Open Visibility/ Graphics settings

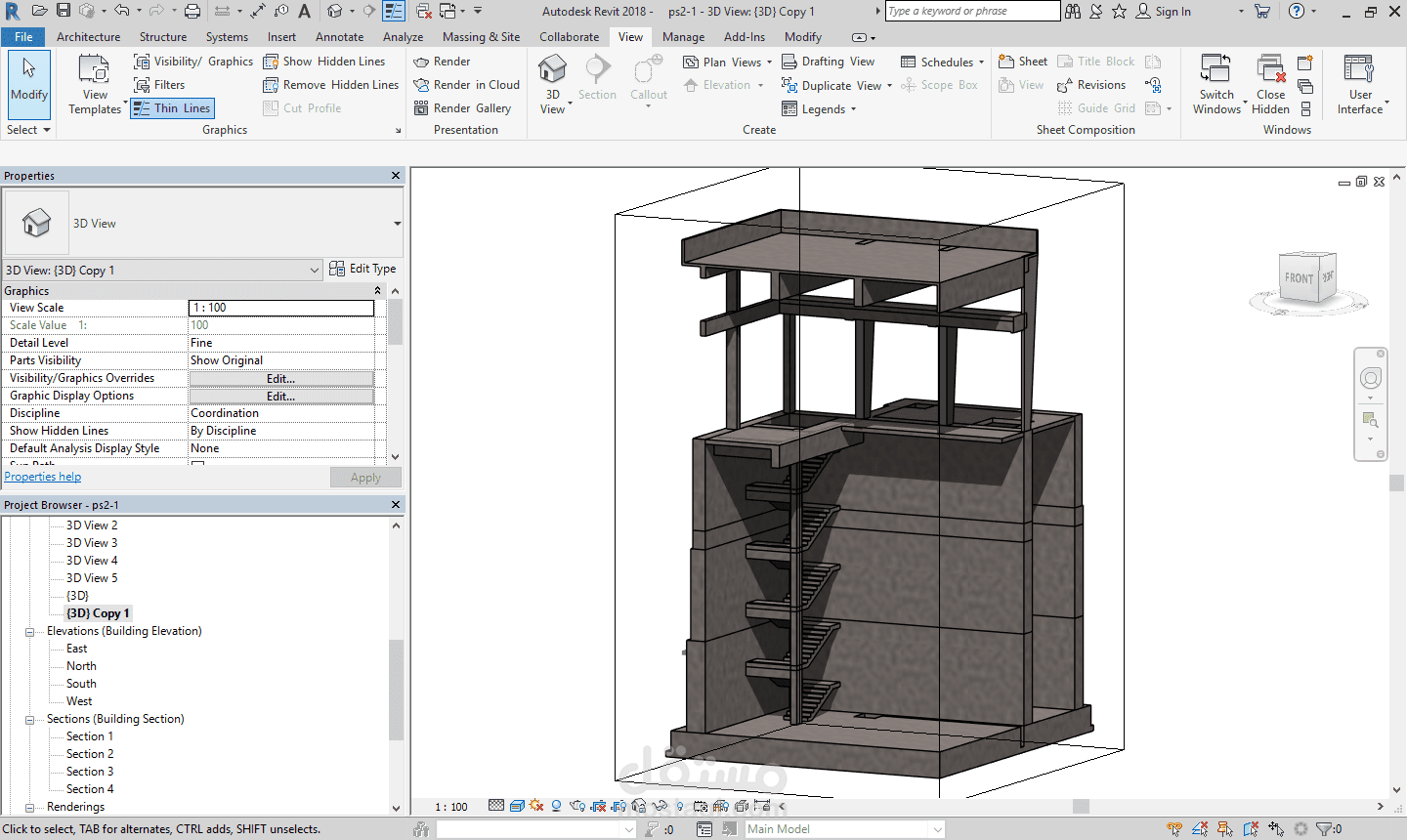click(x=193, y=62)
